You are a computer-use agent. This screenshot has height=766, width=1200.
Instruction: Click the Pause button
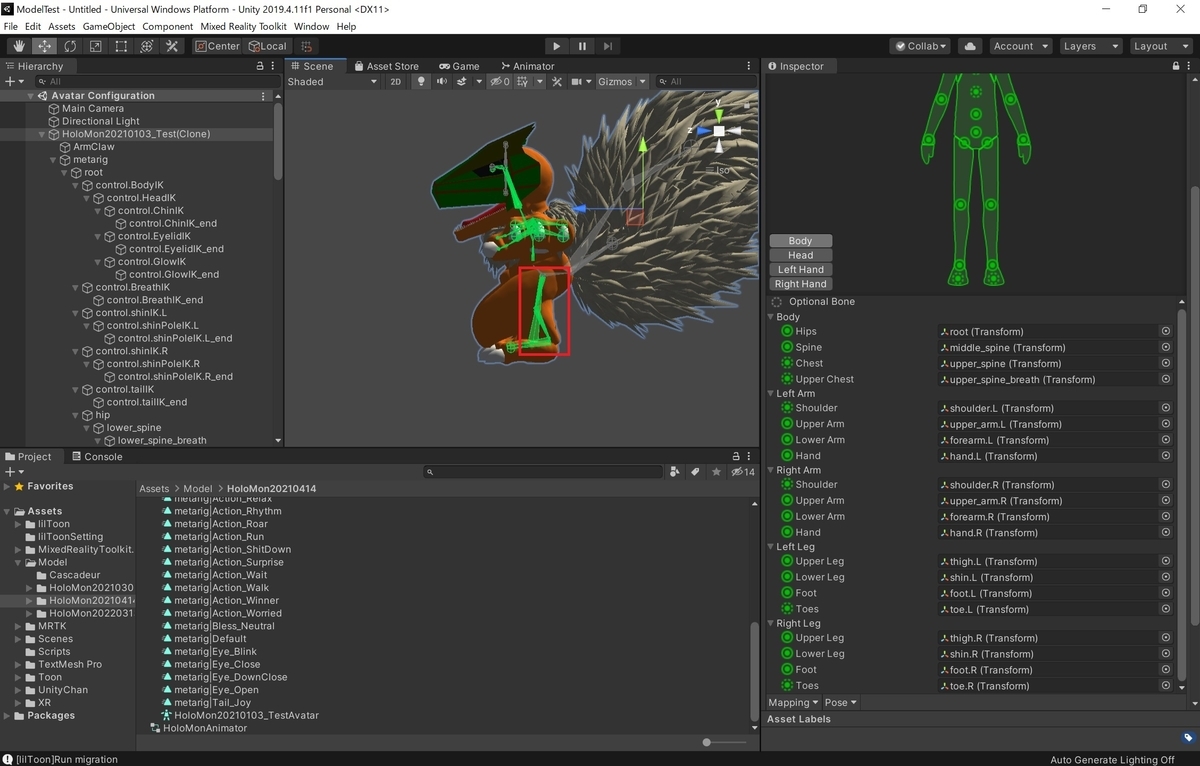[582, 46]
